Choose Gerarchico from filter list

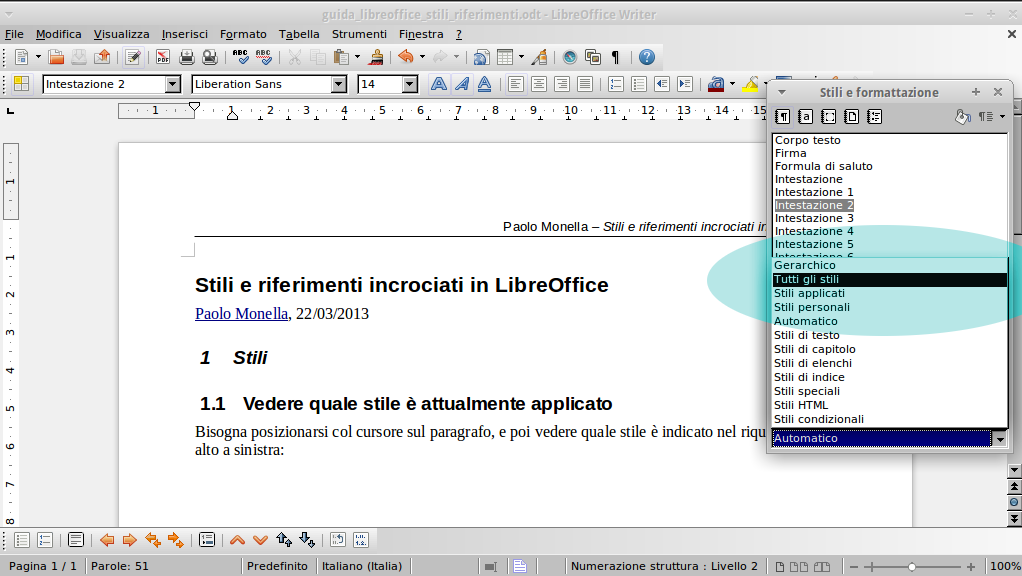click(x=890, y=265)
